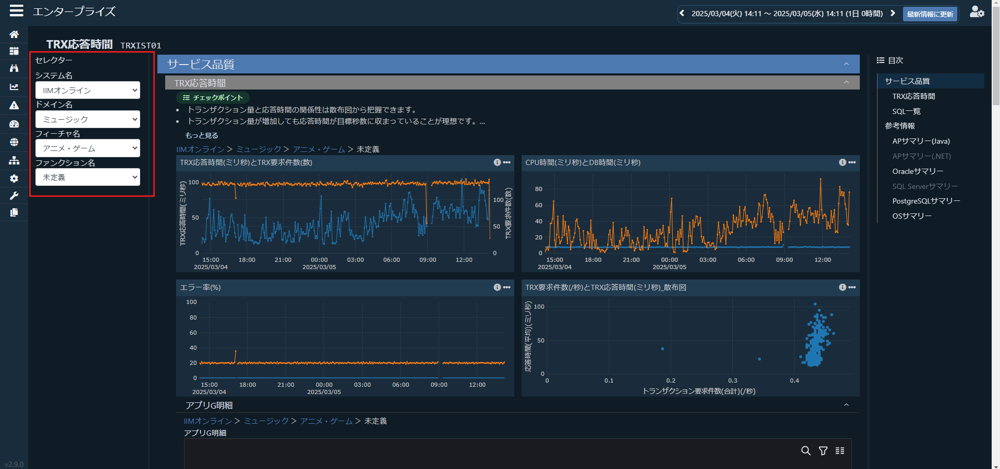Open the binoculars search icon in sidebar
Image resolution: width=1000 pixels, height=469 pixels.
14,68
